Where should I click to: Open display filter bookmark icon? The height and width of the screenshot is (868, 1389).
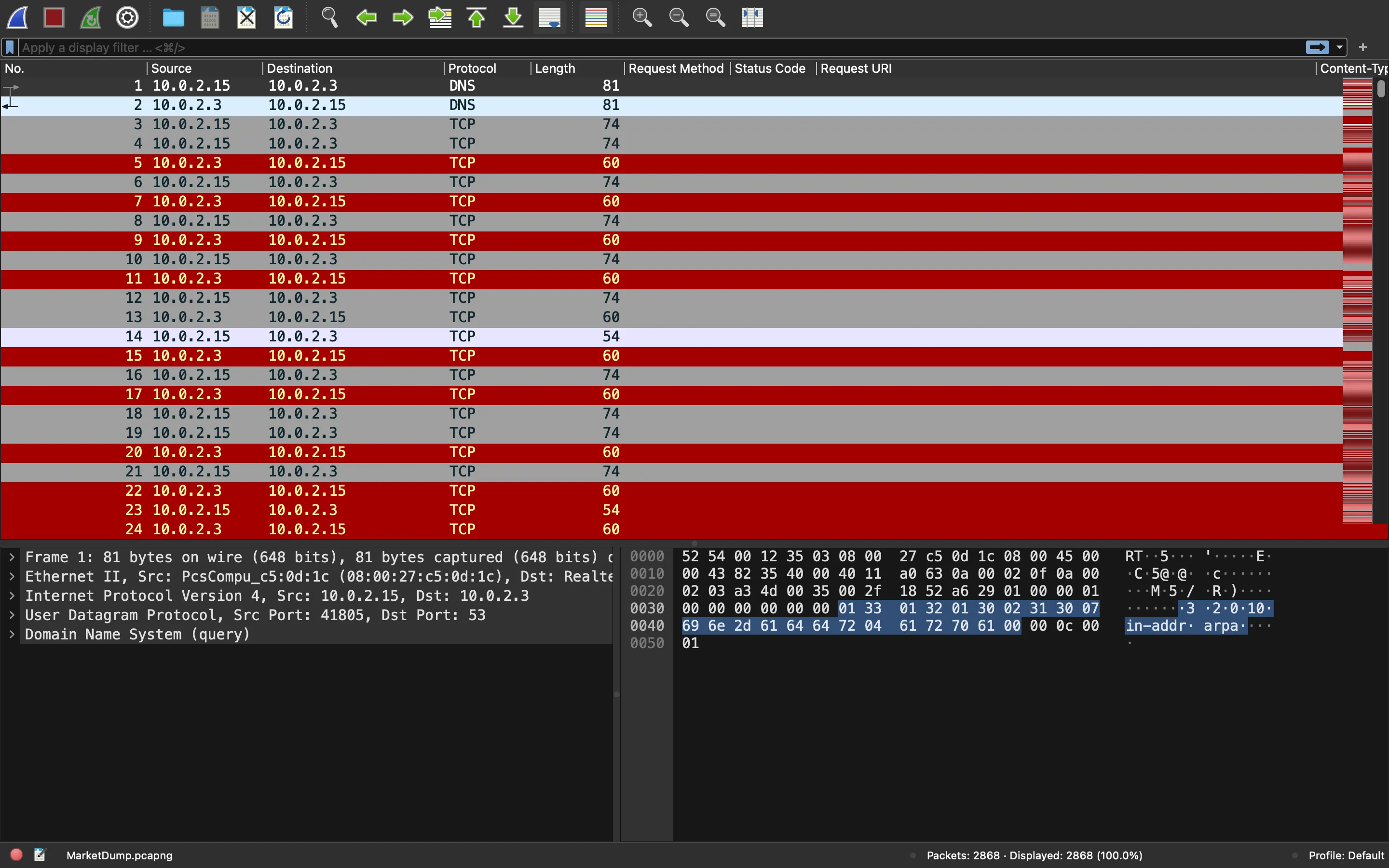[x=10, y=48]
